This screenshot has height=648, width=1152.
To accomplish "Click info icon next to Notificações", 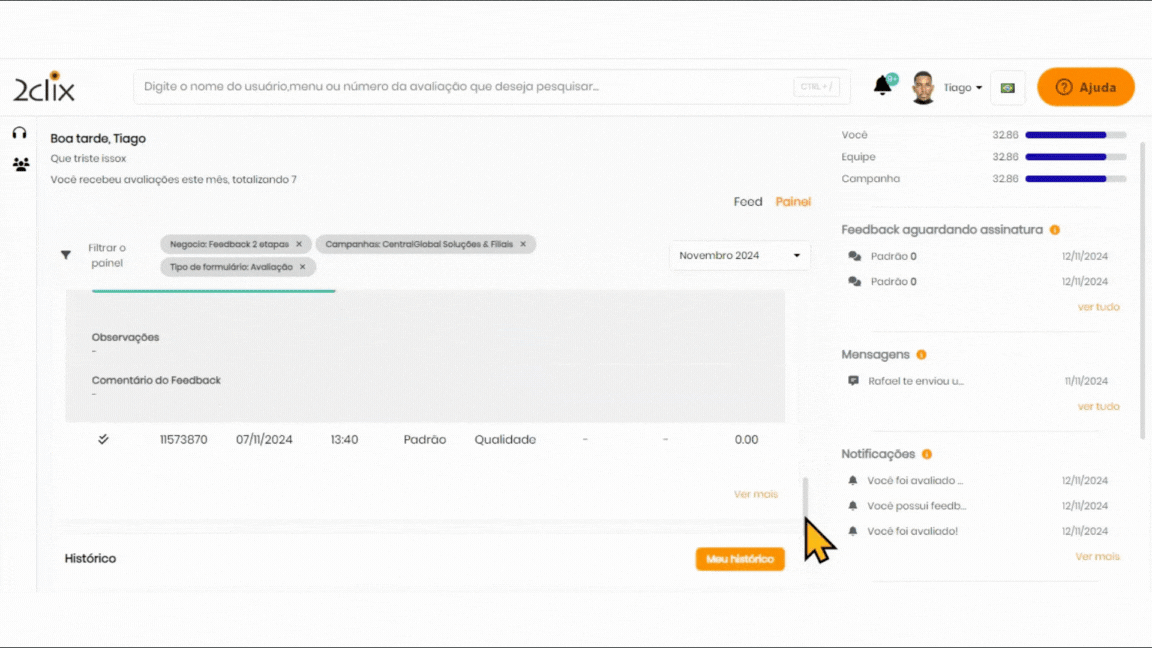I will (x=927, y=454).
